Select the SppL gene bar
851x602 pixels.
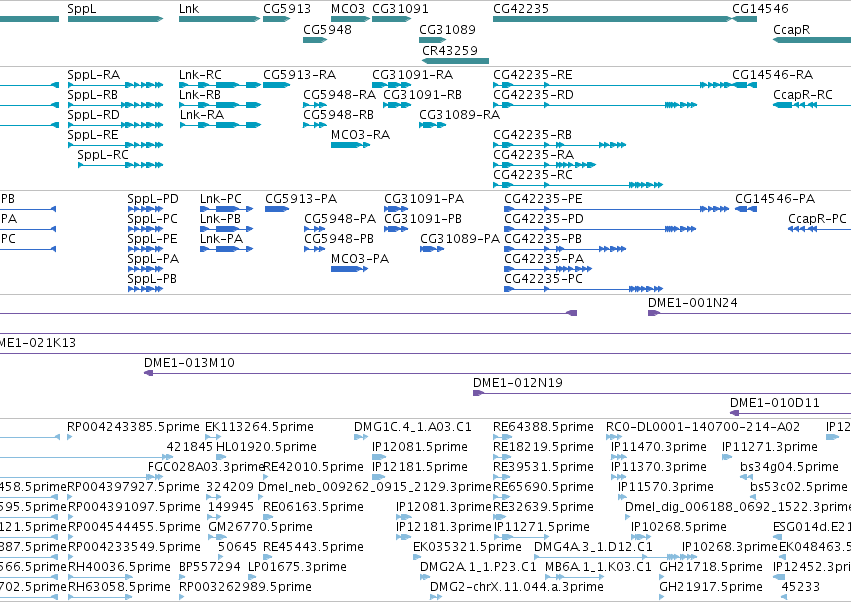click(x=115, y=19)
